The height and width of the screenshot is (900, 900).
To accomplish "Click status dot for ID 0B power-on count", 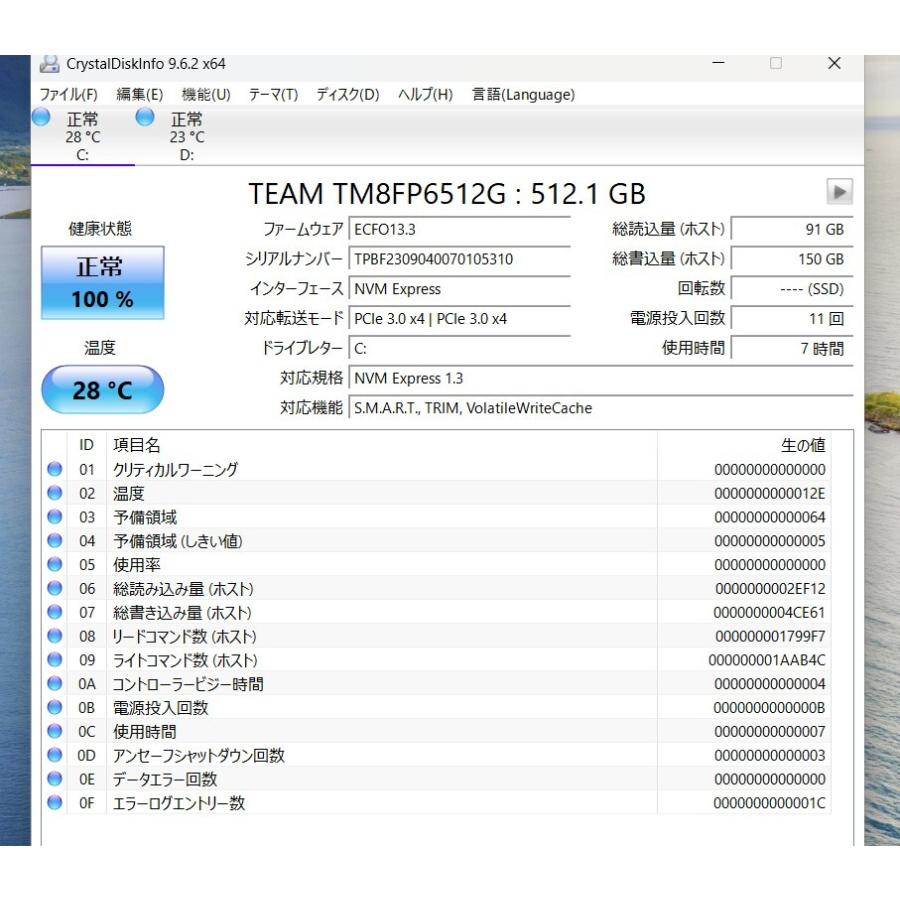I will coord(55,708).
